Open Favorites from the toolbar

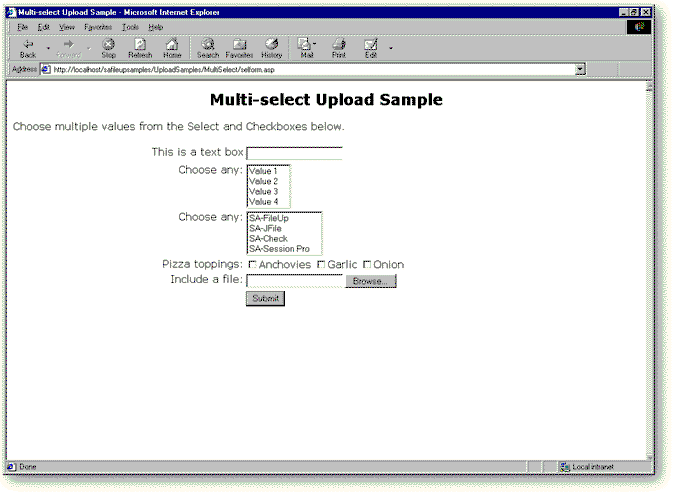point(239,45)
